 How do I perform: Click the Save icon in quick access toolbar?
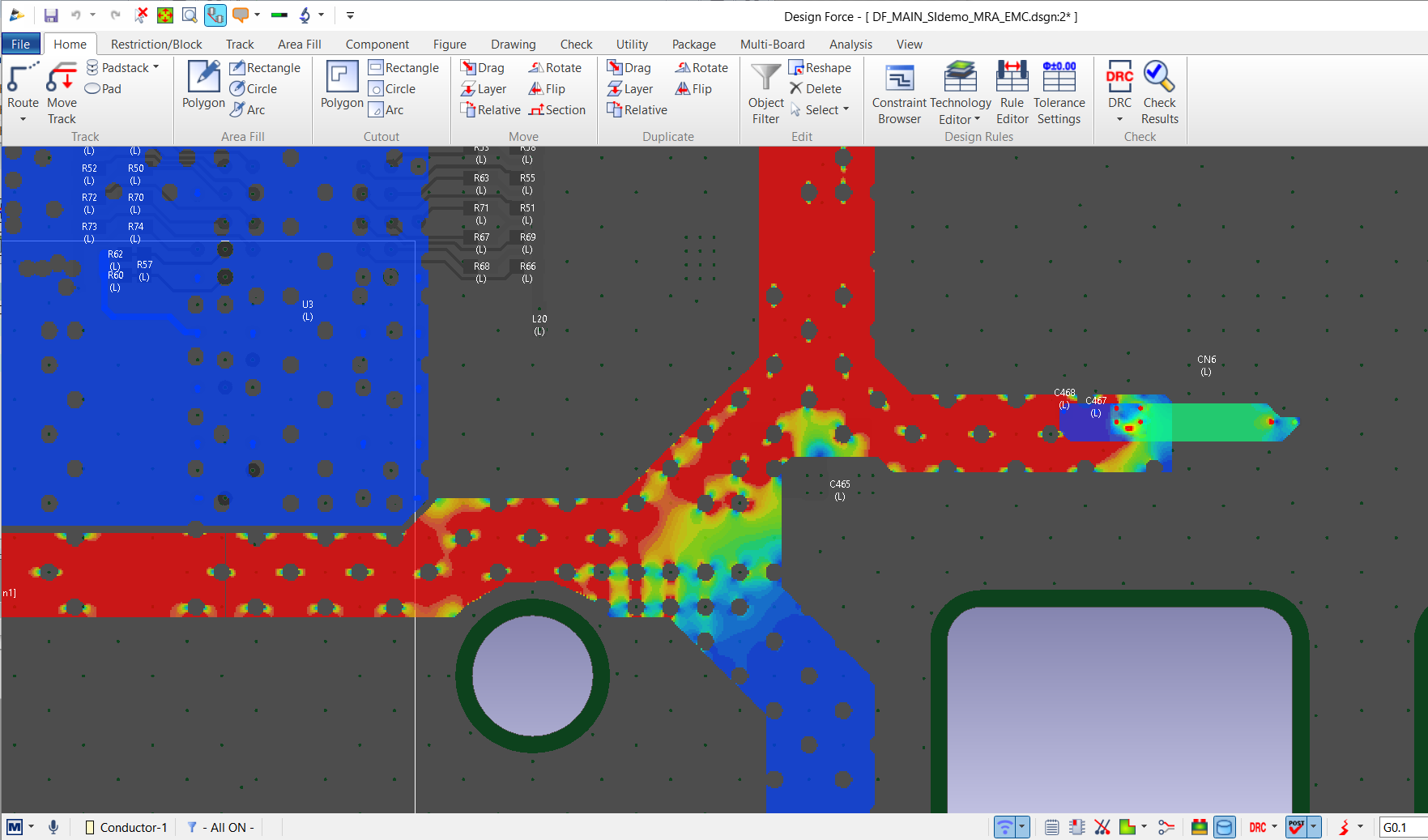click(x=51, y=15)
